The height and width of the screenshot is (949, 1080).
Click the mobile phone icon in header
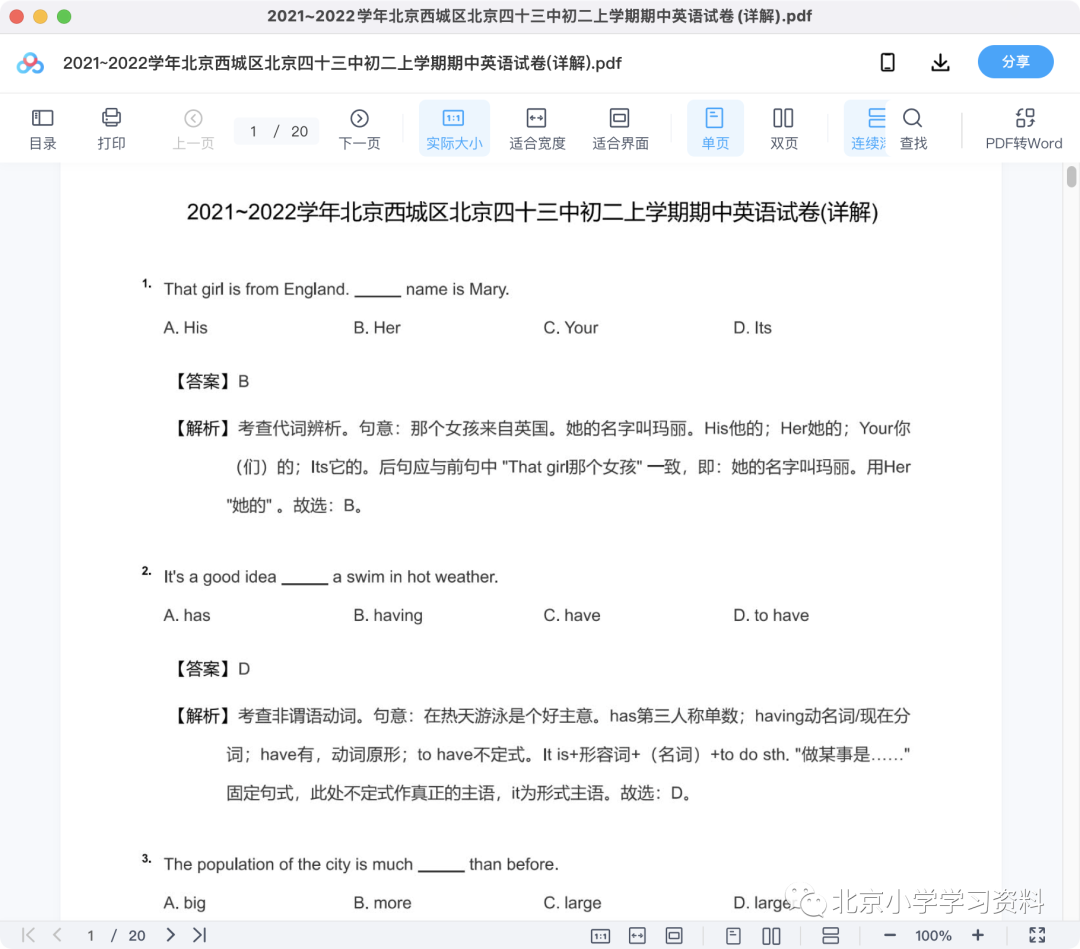(x=888, y=63)
